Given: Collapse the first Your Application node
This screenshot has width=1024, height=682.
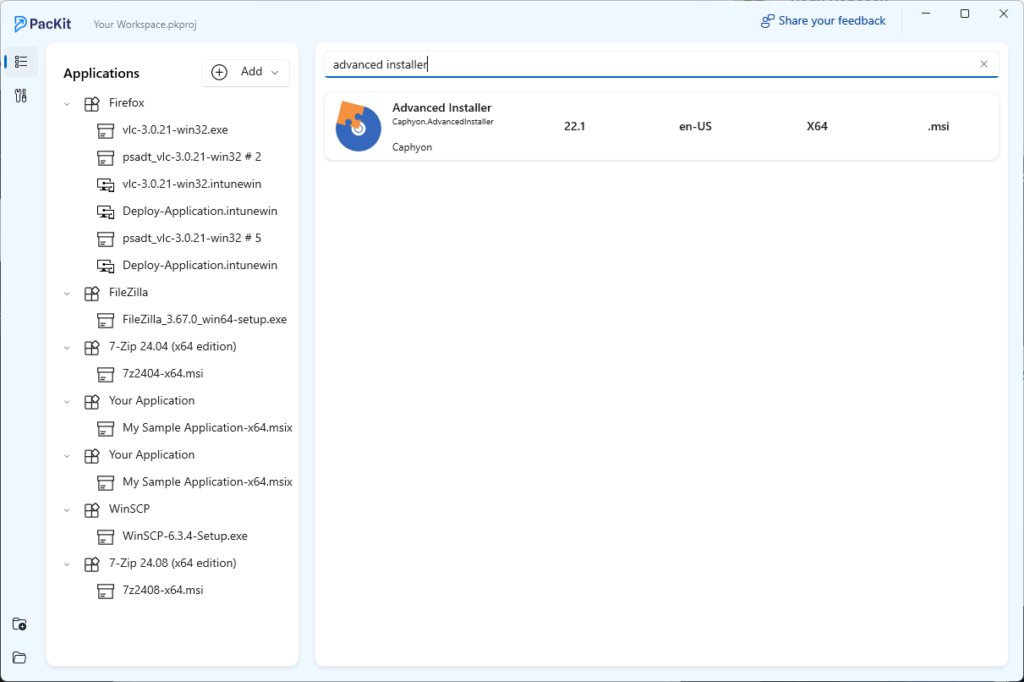Looking at the screenshot, I should (67, 401).
